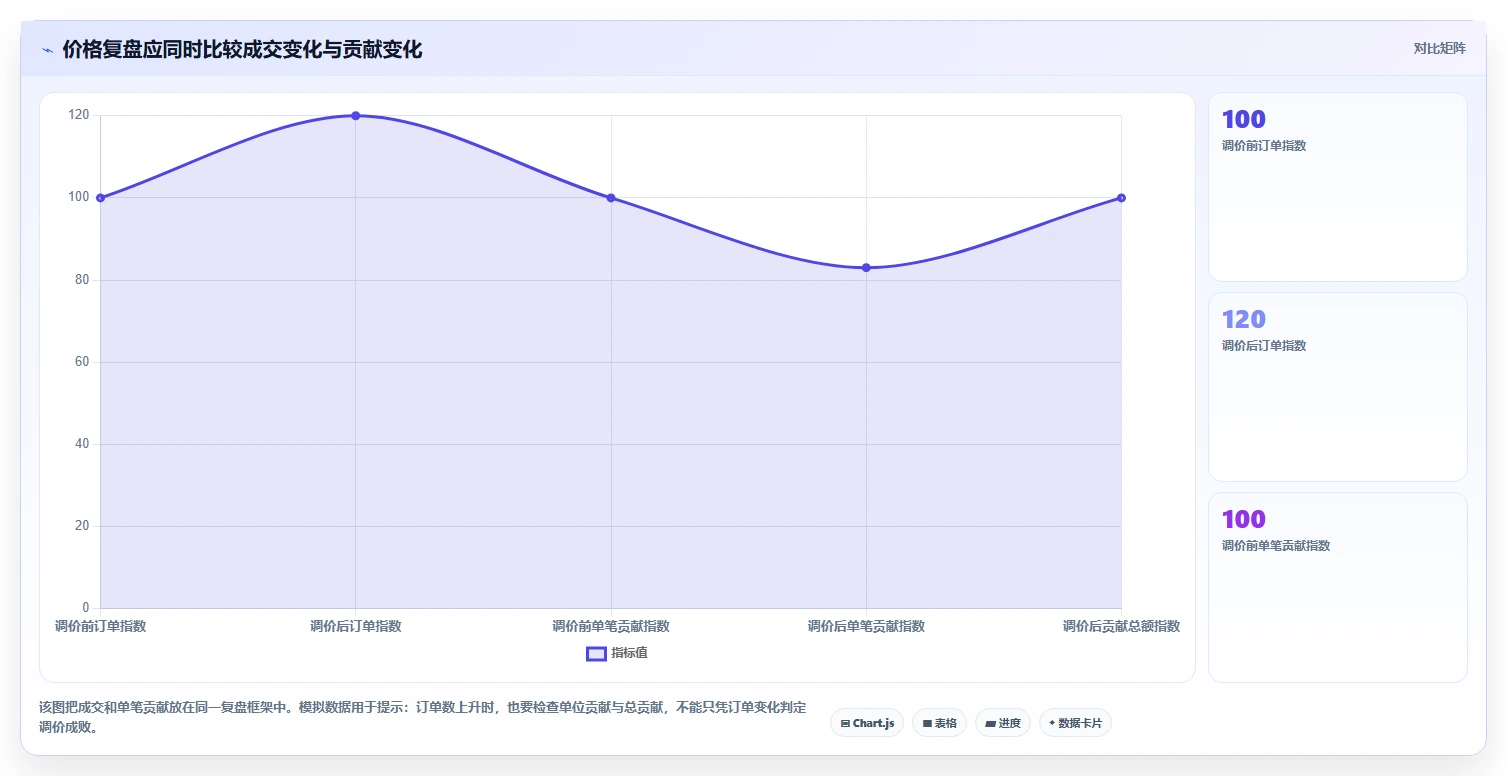
Task: Click the y-axis tick label 40
Action: click(82, 444)
